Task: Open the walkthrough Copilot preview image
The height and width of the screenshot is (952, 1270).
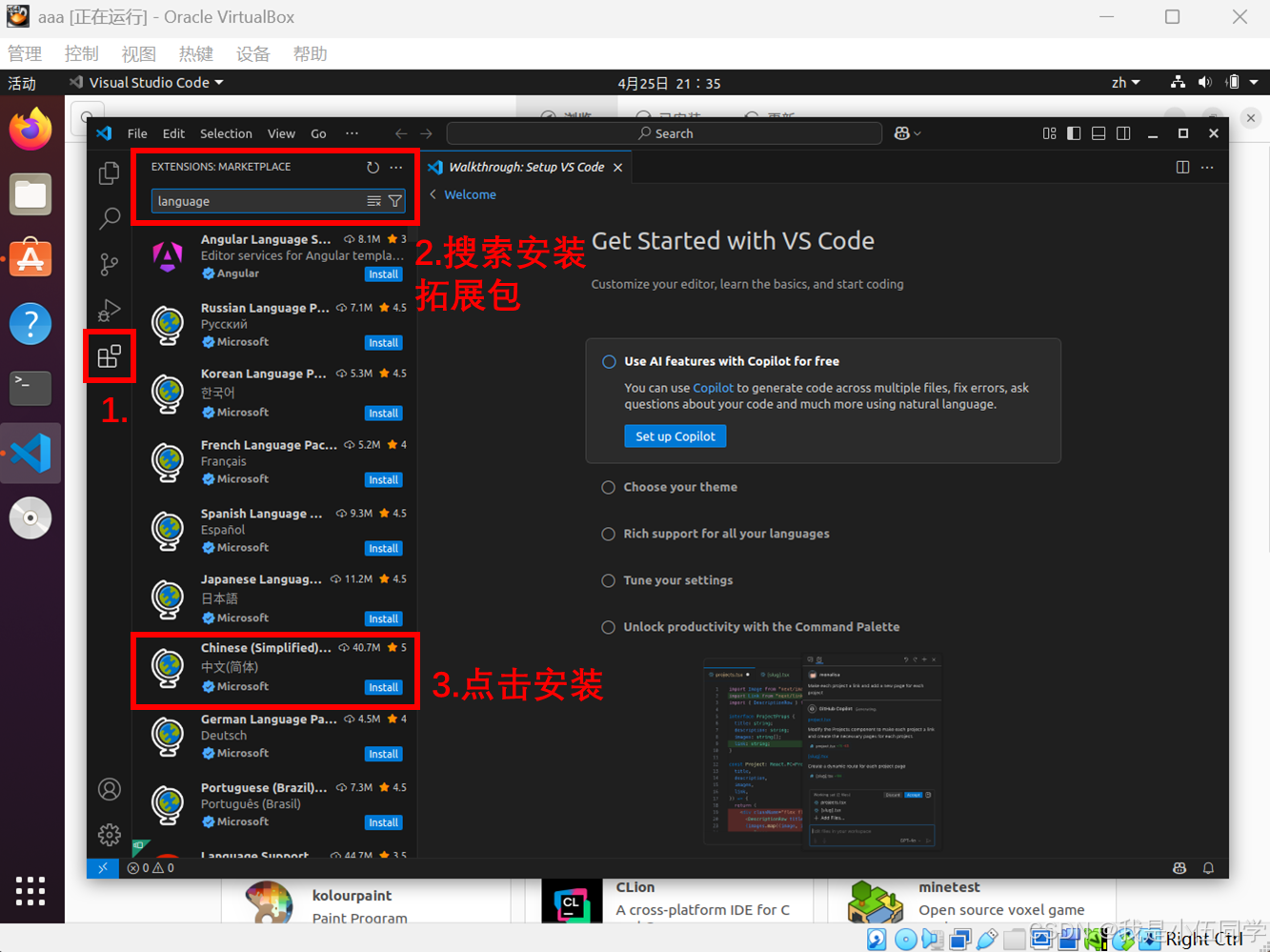Action: point(824,749)
